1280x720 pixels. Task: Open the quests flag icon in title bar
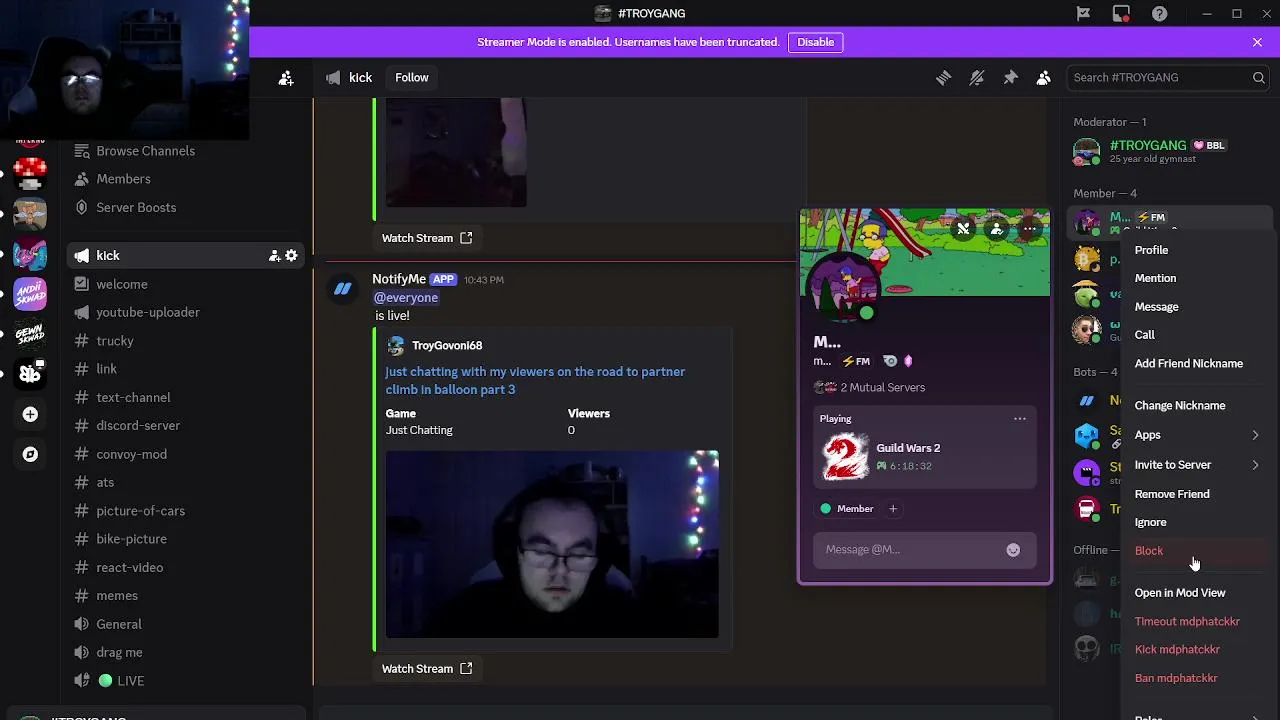coord(1083,13)
